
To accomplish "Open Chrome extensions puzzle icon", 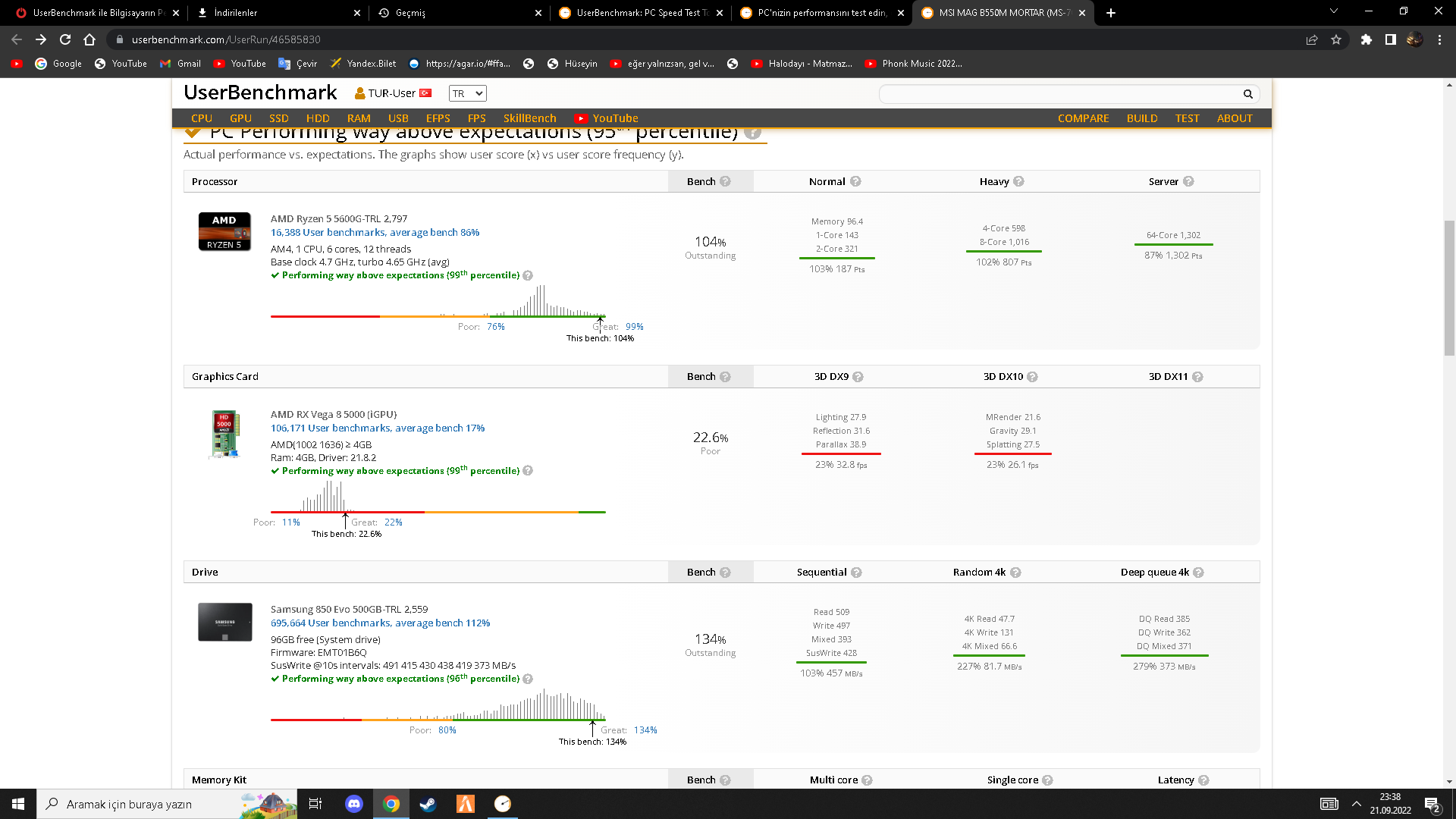I will coord(1367,39).
